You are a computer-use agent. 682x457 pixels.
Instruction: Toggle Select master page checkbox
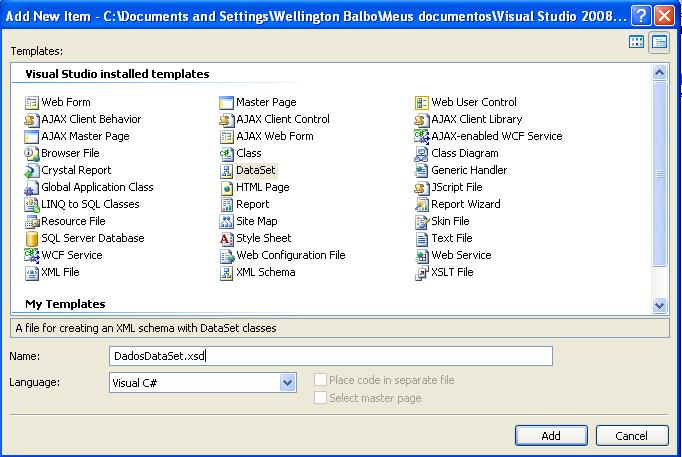[321, 398]
